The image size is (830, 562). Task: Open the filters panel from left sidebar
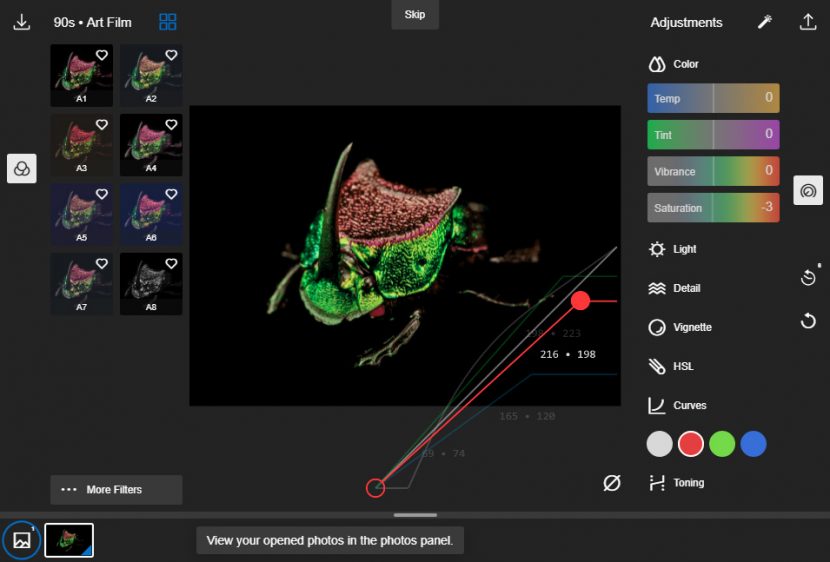click(x=22, y=169)
